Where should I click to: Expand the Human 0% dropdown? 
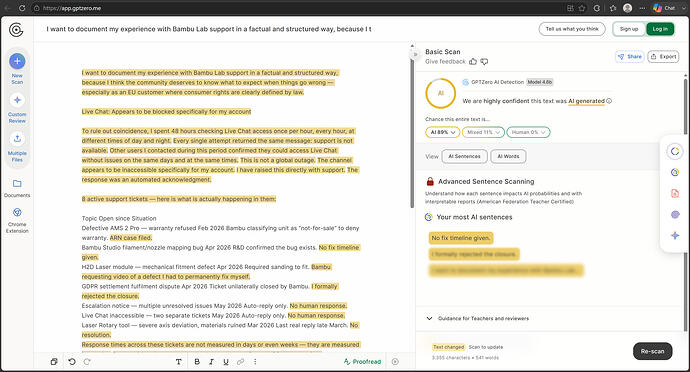click(529, 132)
